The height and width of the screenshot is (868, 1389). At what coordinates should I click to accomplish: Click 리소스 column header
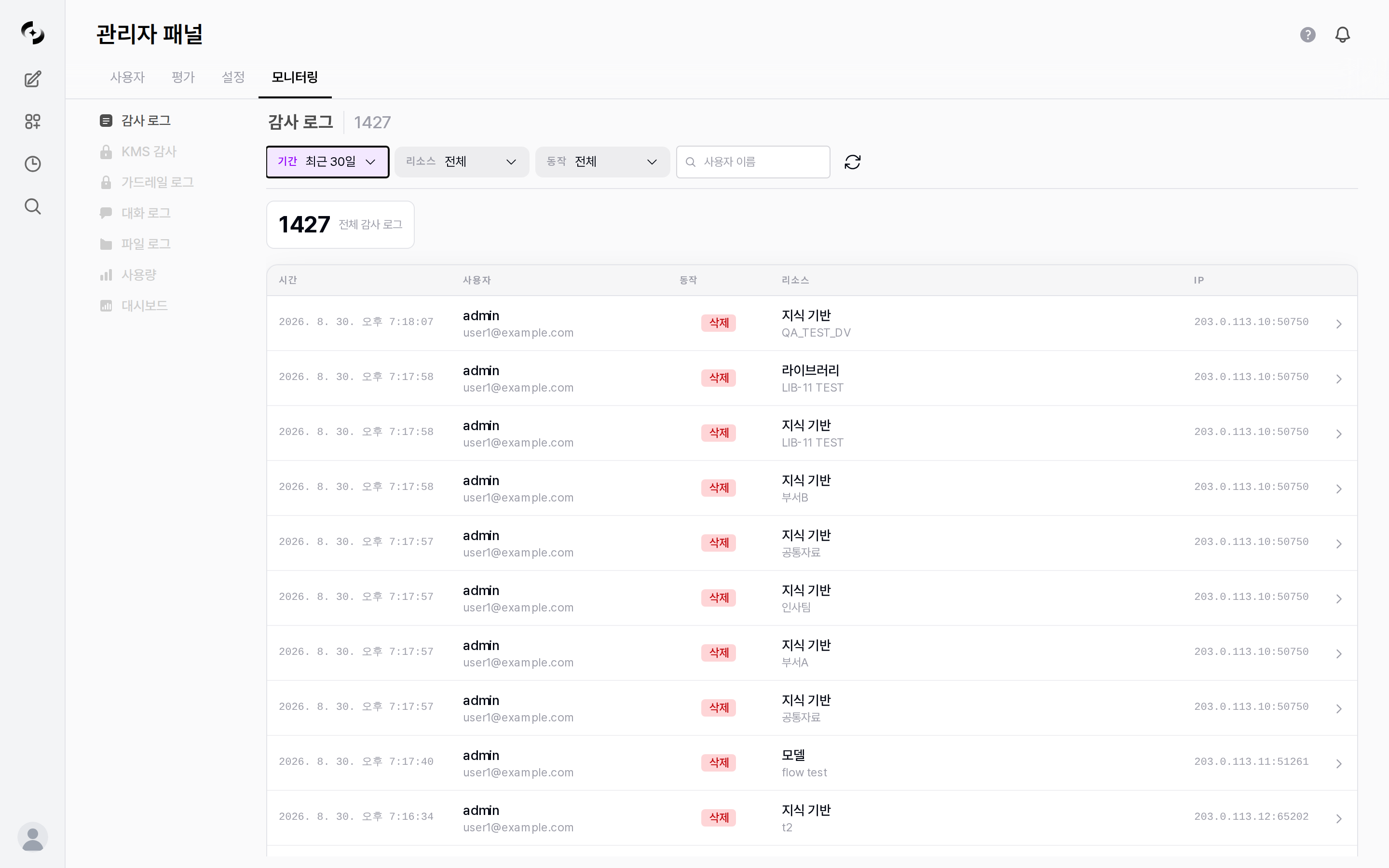(x=795, y=280)
